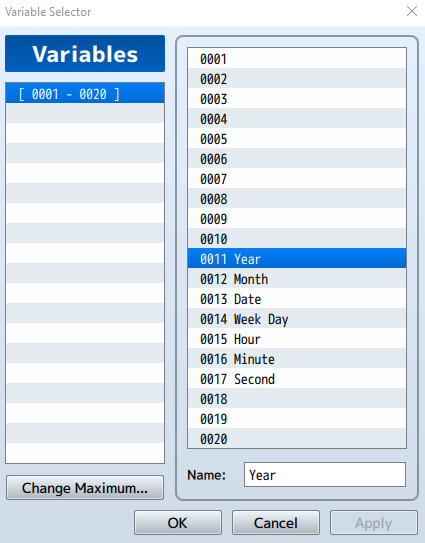Confirm with the OK button
The height and width of the screenshot is (543, 425).
(x=178, y=523)
